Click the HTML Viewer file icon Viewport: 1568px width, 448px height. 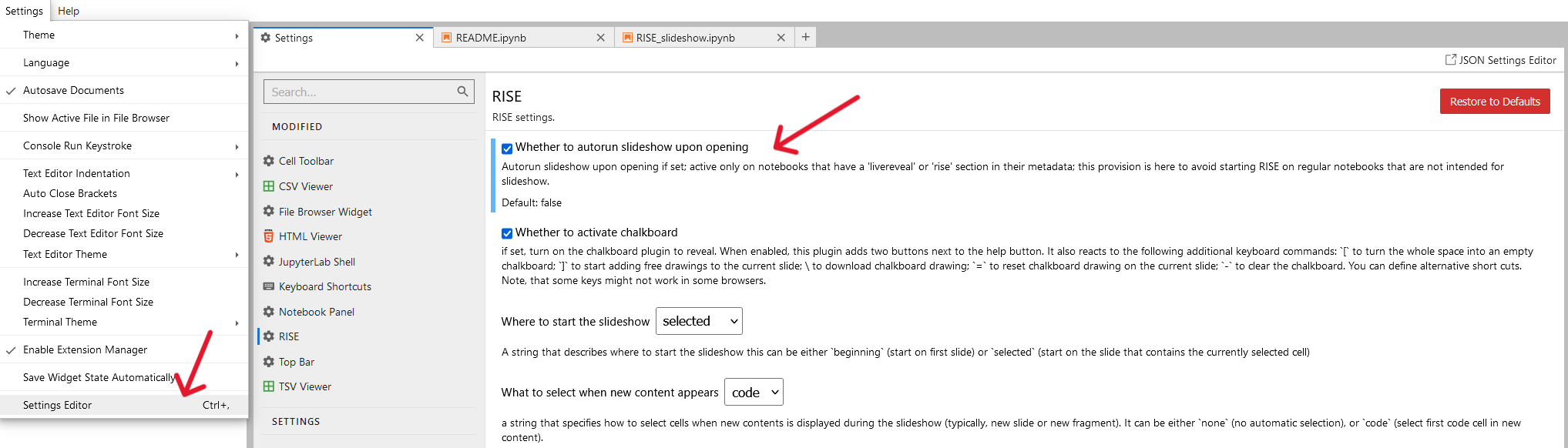[x=268, y=236]
